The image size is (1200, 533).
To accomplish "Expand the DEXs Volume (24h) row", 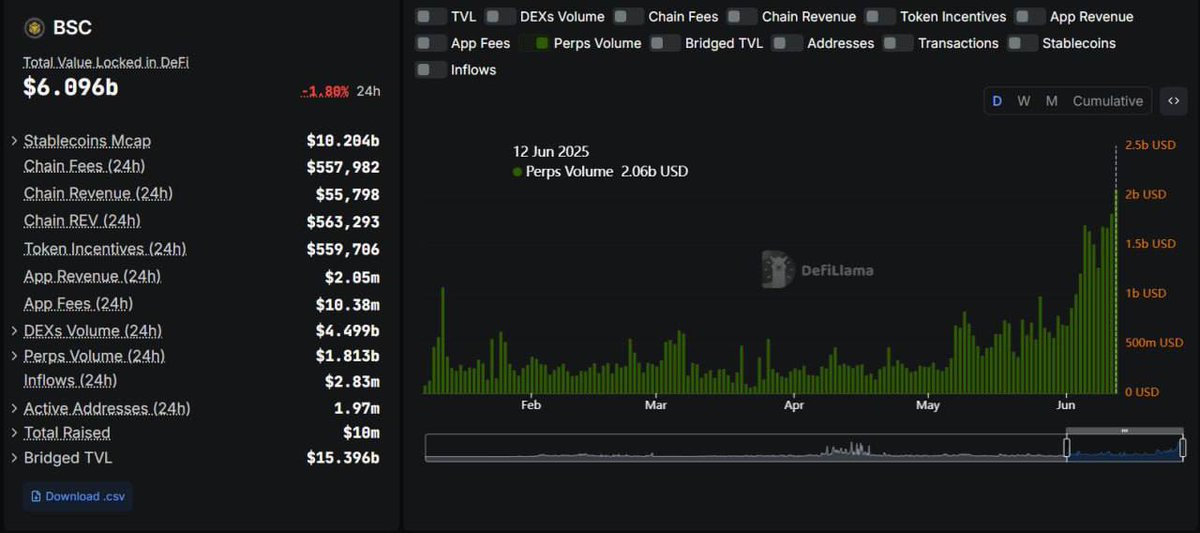I will coord(14,331).
